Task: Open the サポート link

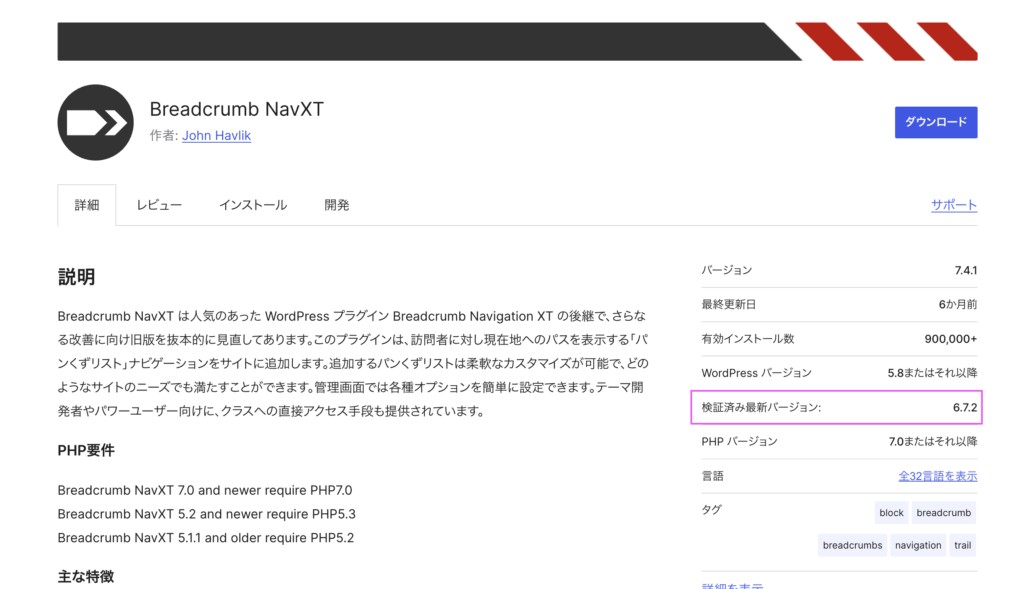Action: 954,205
